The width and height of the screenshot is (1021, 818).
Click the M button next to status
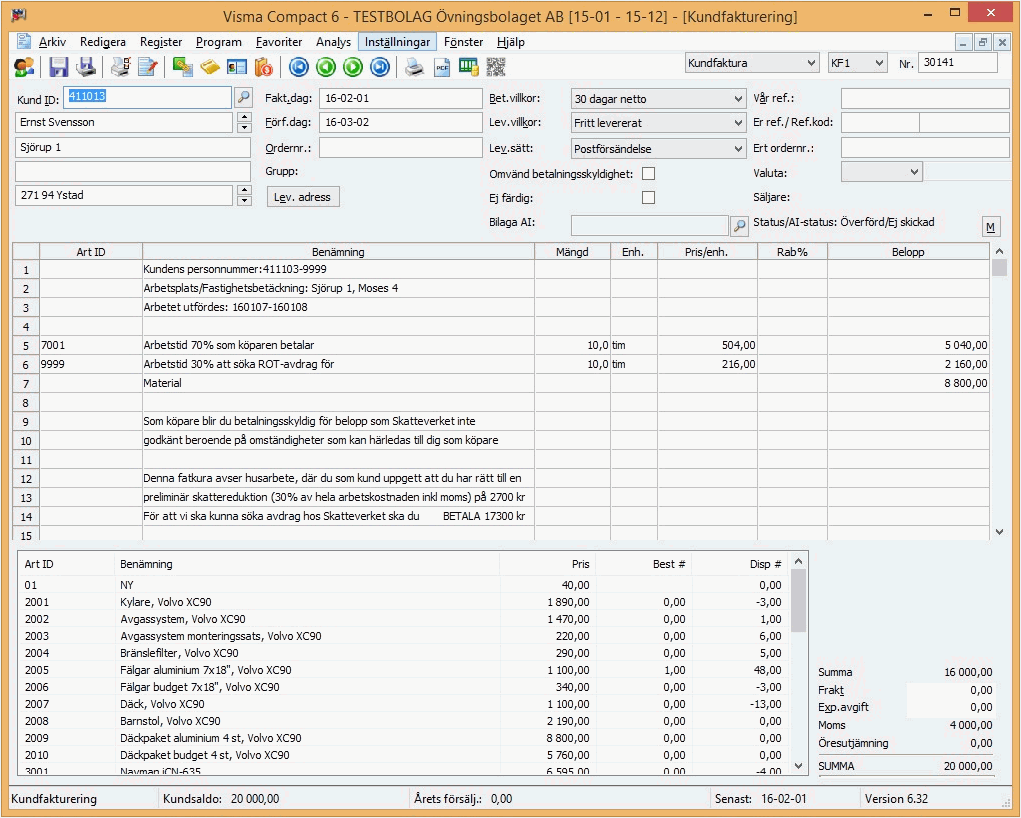click(990, 227)
